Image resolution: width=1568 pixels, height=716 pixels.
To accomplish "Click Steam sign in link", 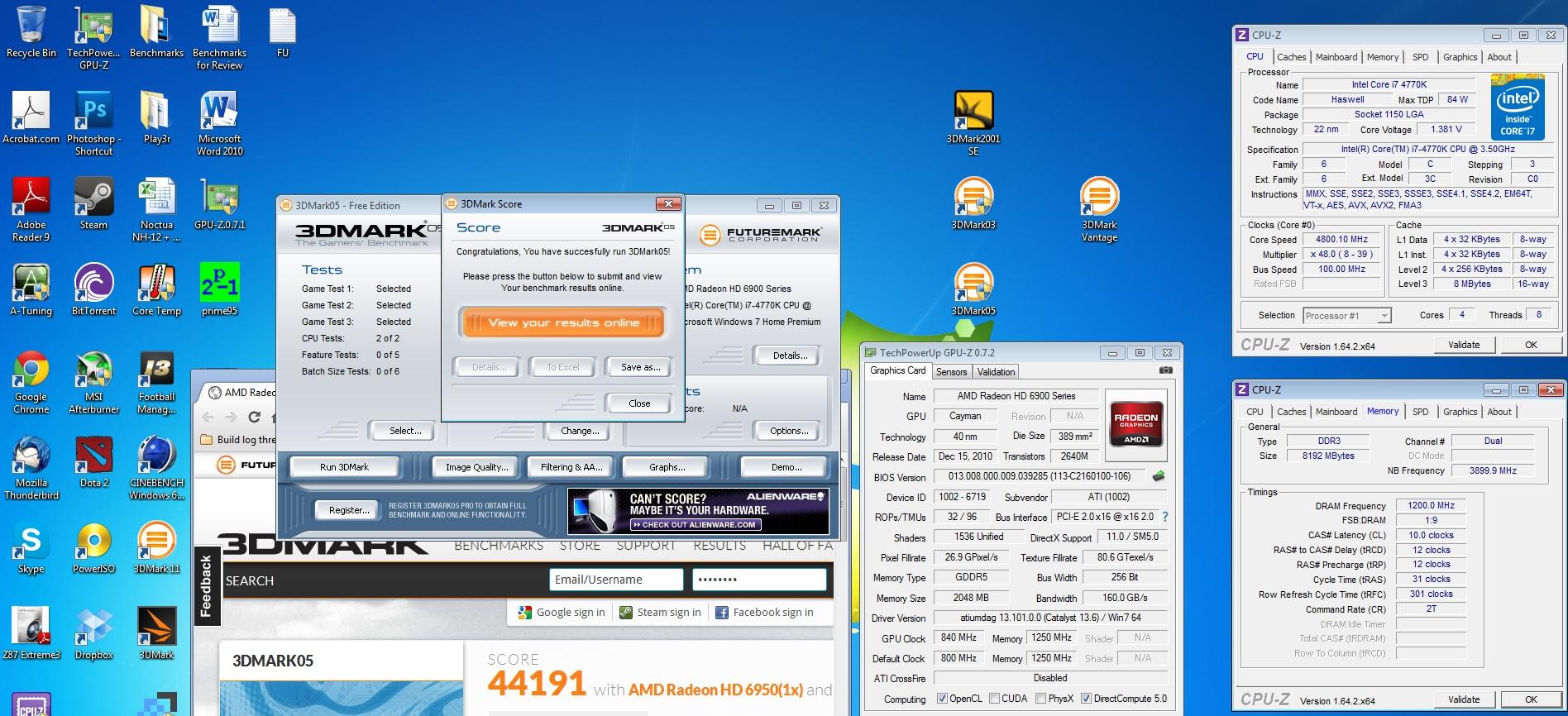I will [660, 613].
